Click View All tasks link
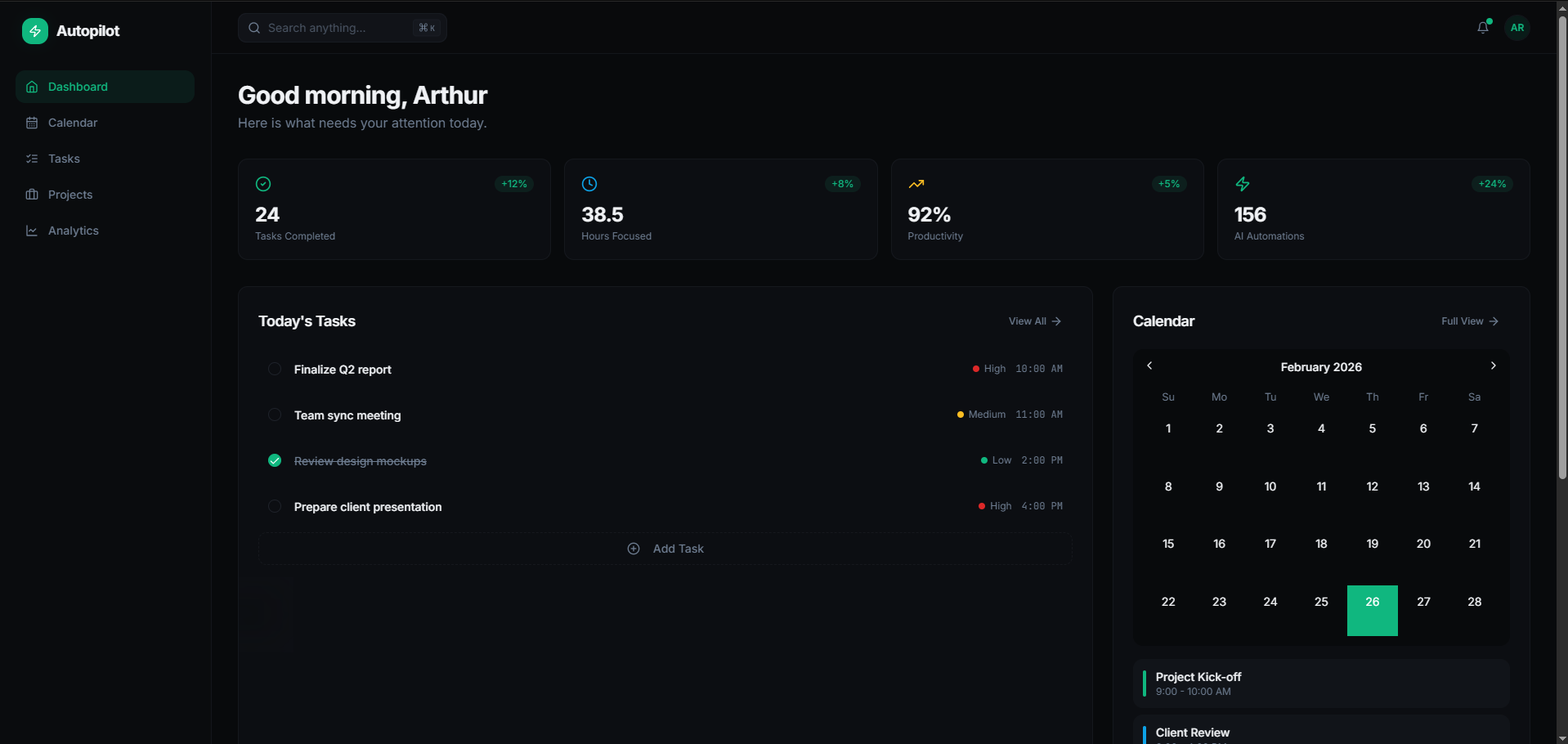This screenshot has width=1568, height=744. 1034,321
